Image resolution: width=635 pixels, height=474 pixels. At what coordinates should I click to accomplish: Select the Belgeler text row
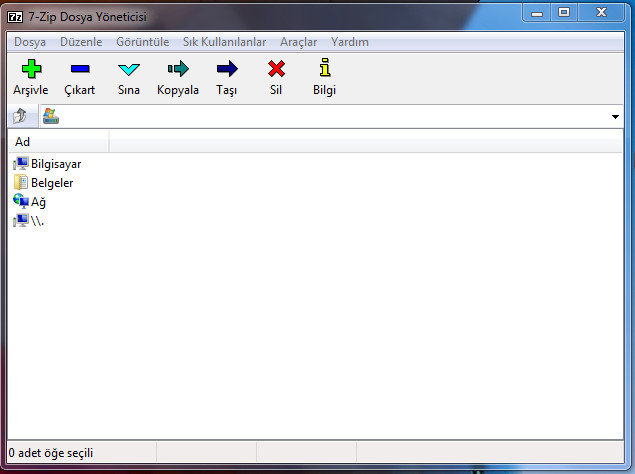point(52,183)
